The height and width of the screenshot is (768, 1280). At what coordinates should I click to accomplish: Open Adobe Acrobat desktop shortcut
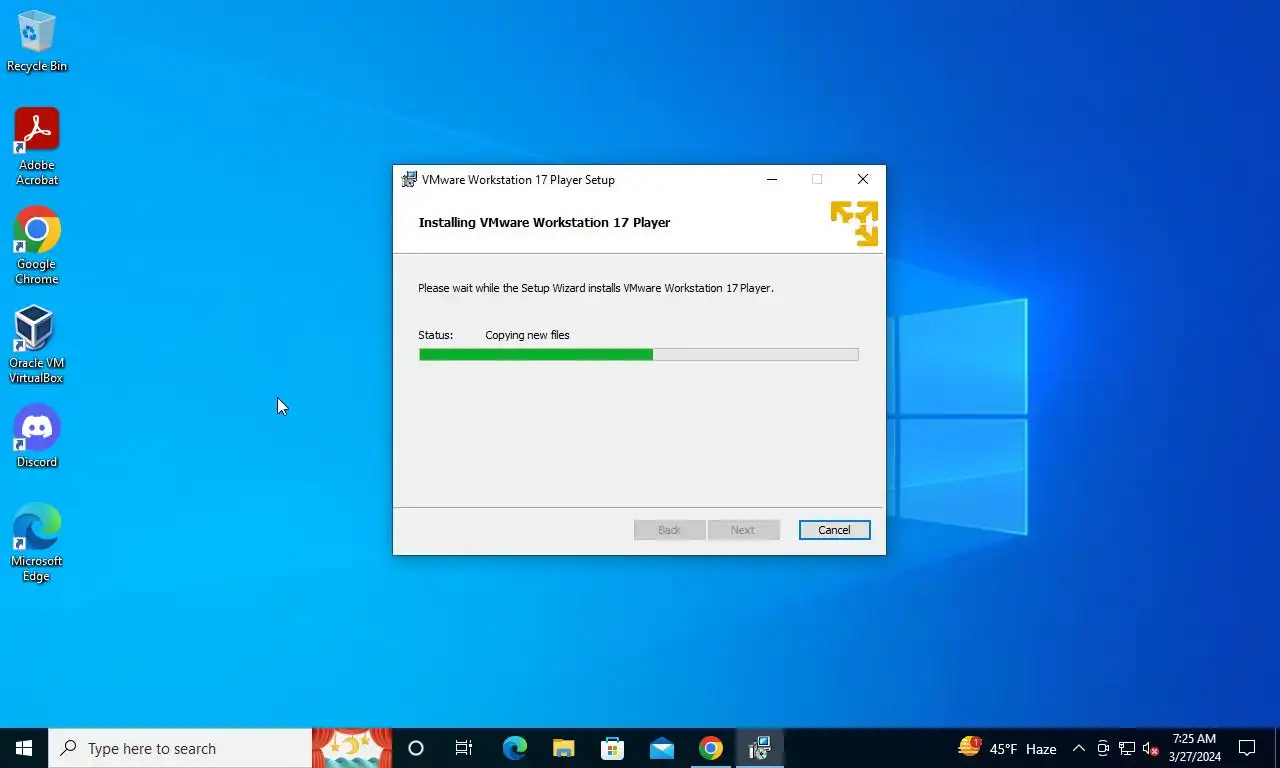36,147
